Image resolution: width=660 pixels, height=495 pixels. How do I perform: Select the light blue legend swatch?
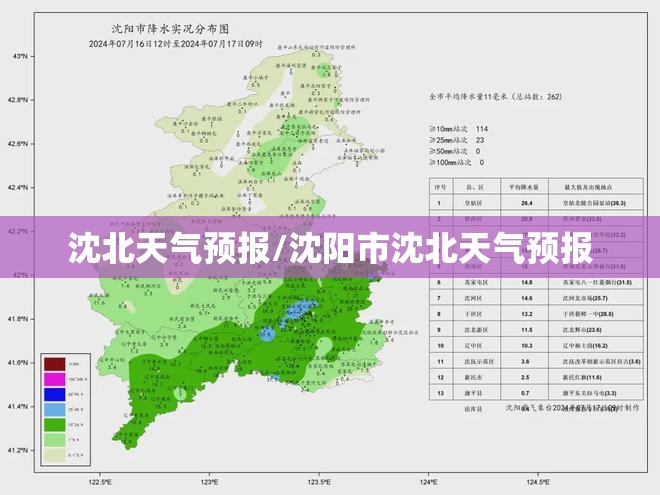[55, 410]
